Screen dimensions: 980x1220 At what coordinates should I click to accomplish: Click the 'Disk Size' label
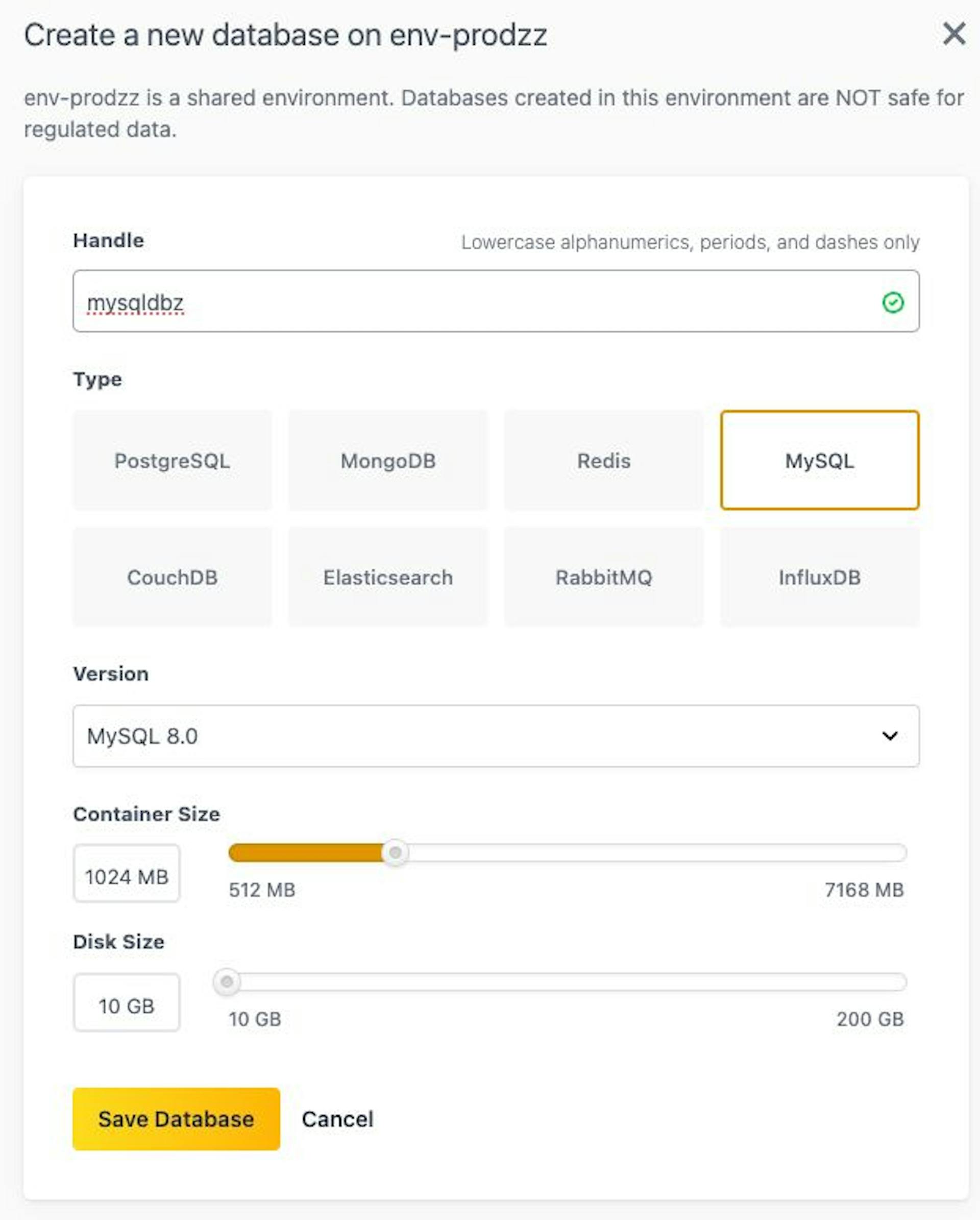click(119, 942)
